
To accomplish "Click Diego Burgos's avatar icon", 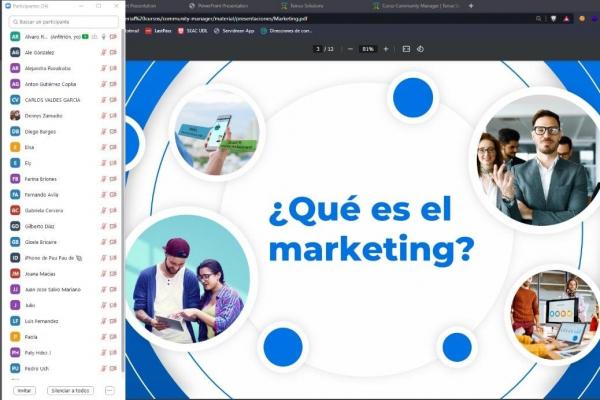I will tap(15, 131).
